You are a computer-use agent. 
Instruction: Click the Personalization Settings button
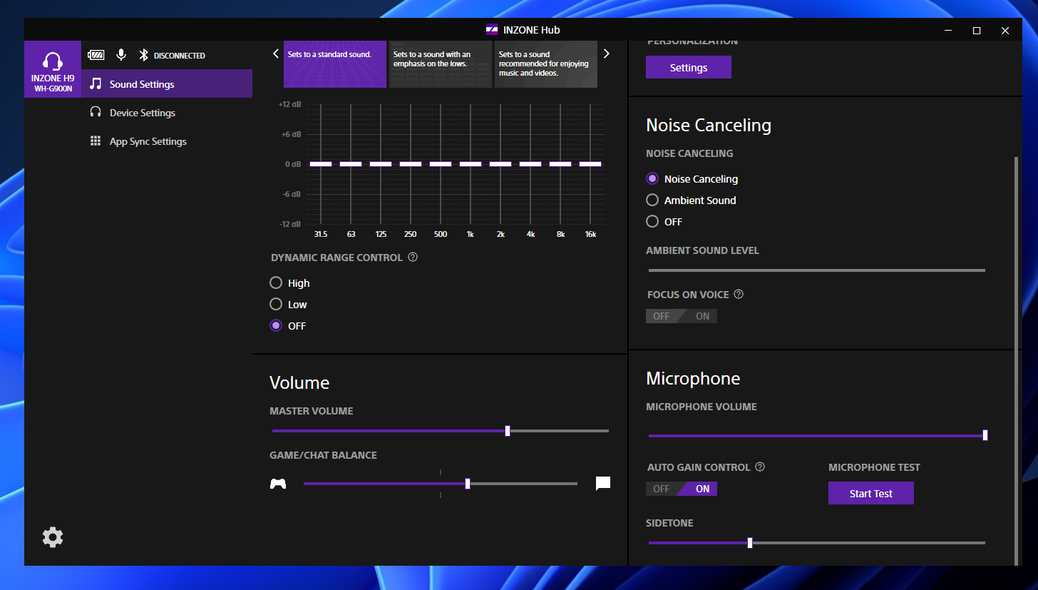(688, 68)
